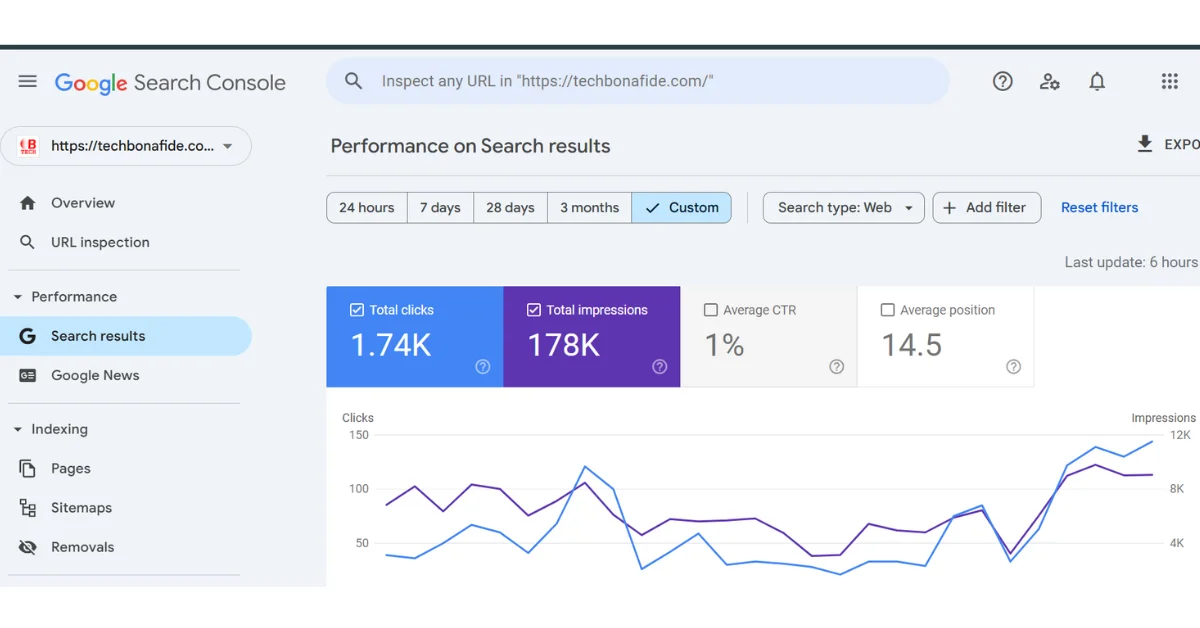This screenshot has width=1200, height=628.
Task: Click the Average CTR help icon
Action: click(x=837, y=367)
